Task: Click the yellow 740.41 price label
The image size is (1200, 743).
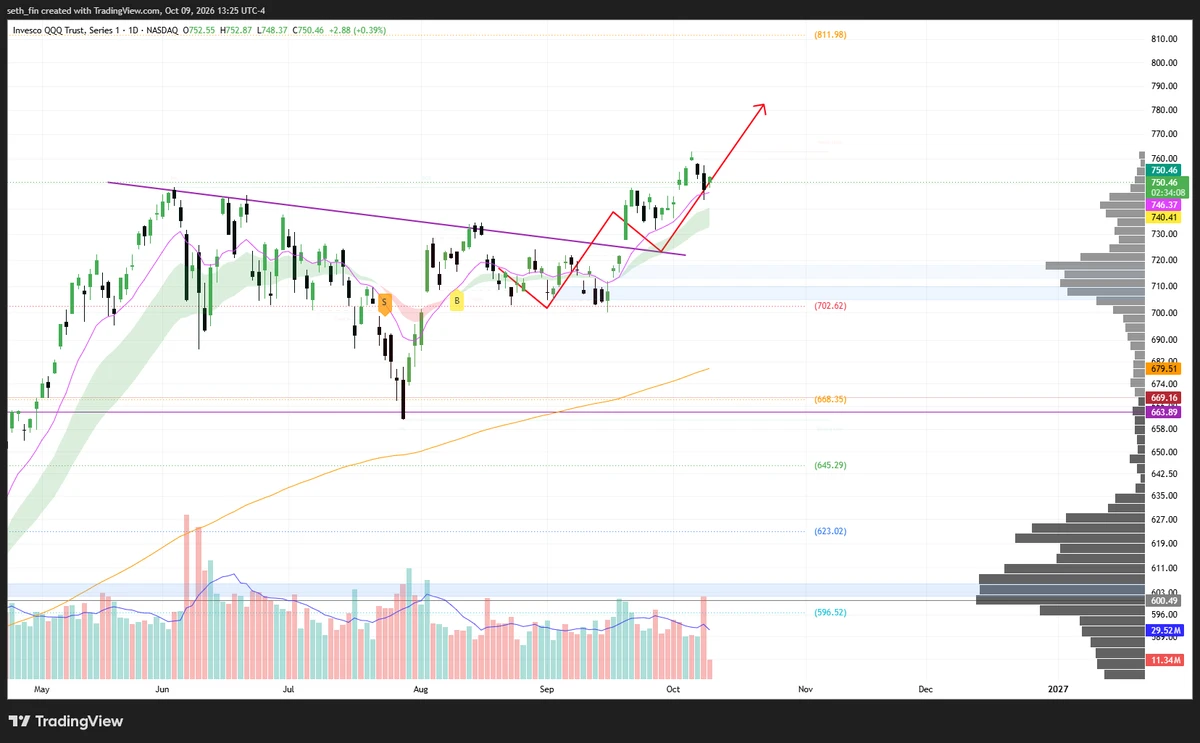Action: click(x=1165, y=217)
